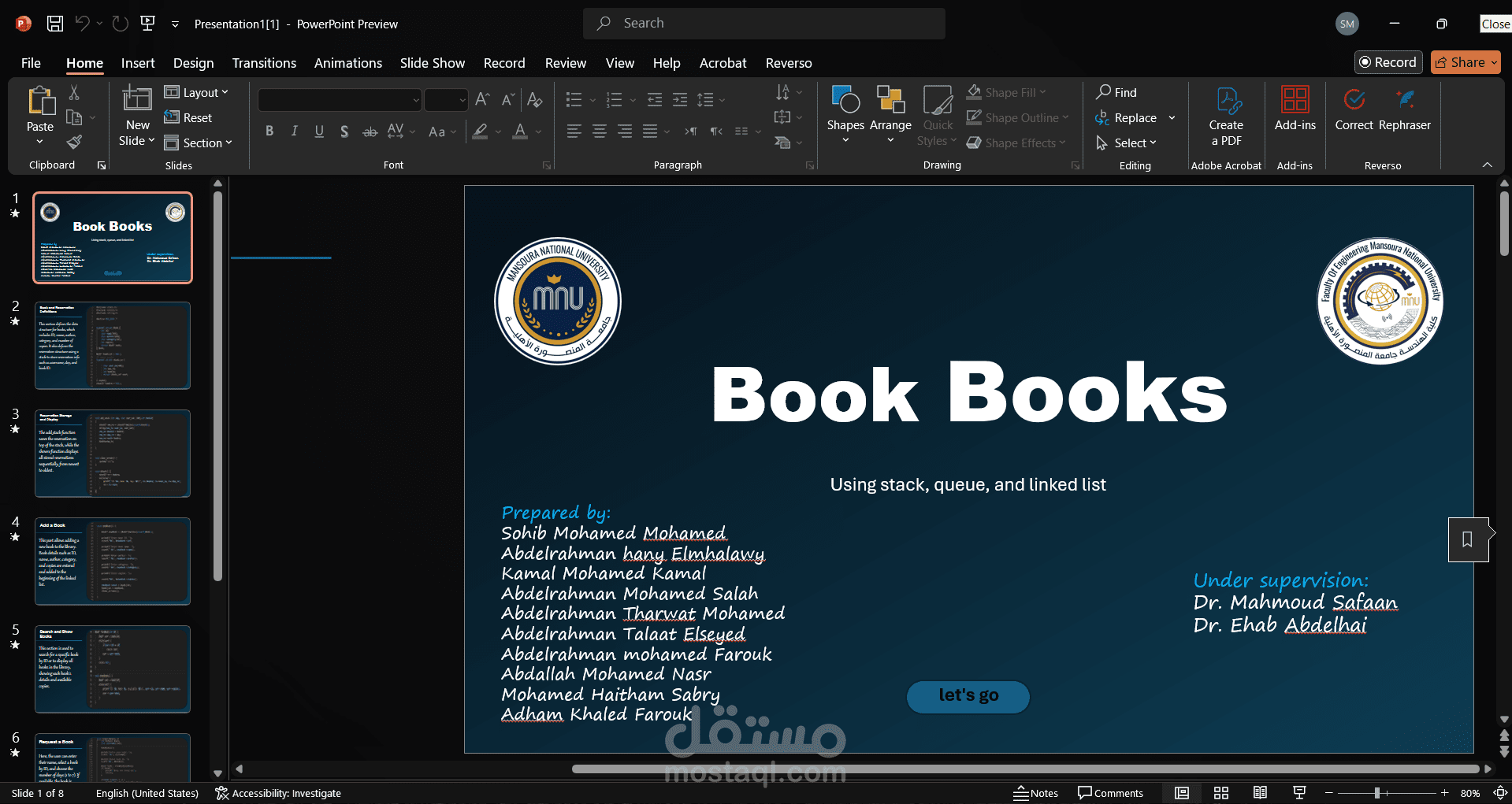
Task: Toggle the Comments pane
Action: (1110, 793)
